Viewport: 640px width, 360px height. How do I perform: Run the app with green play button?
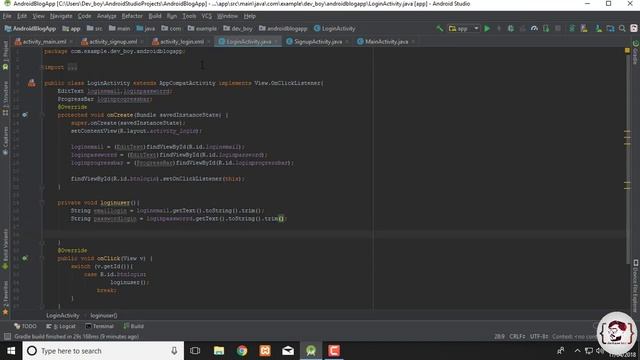(x=487, y=29)
